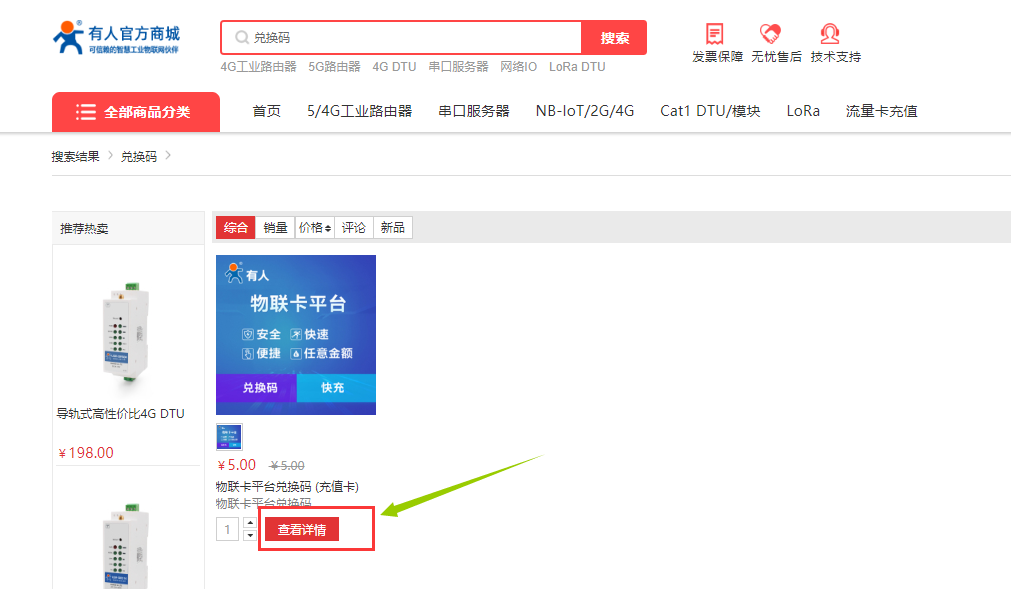This screenshot has width=1011, height=589.
Task: Click the 兑换码 breadcrumb
Action: coord(139,157)
